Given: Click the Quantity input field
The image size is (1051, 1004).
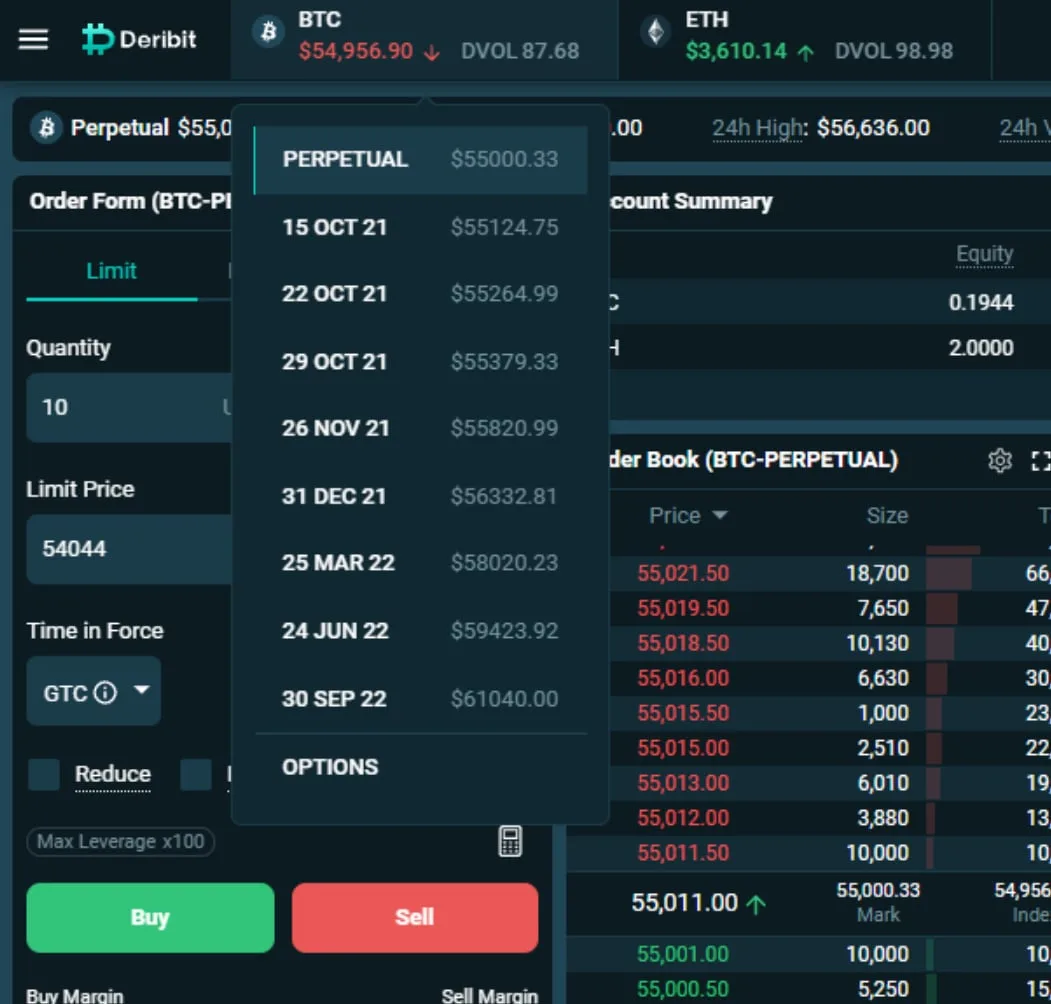Looking at the screenshot, I should point(129,407).
